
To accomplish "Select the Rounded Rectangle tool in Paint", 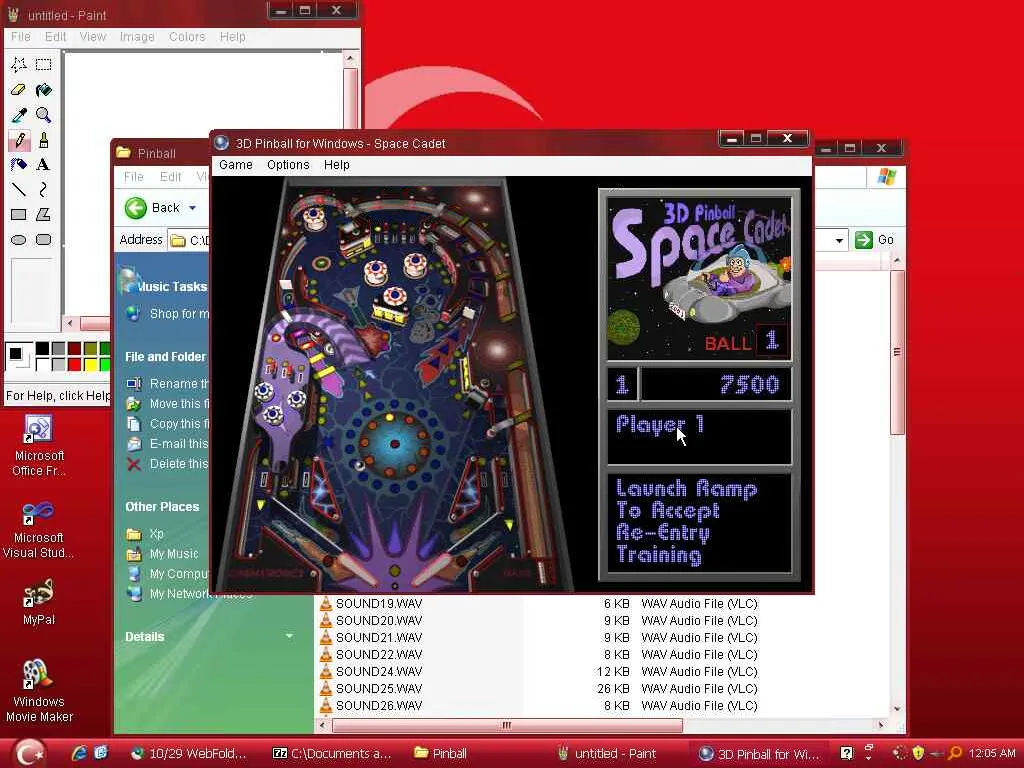I will (x=44, y=240).
